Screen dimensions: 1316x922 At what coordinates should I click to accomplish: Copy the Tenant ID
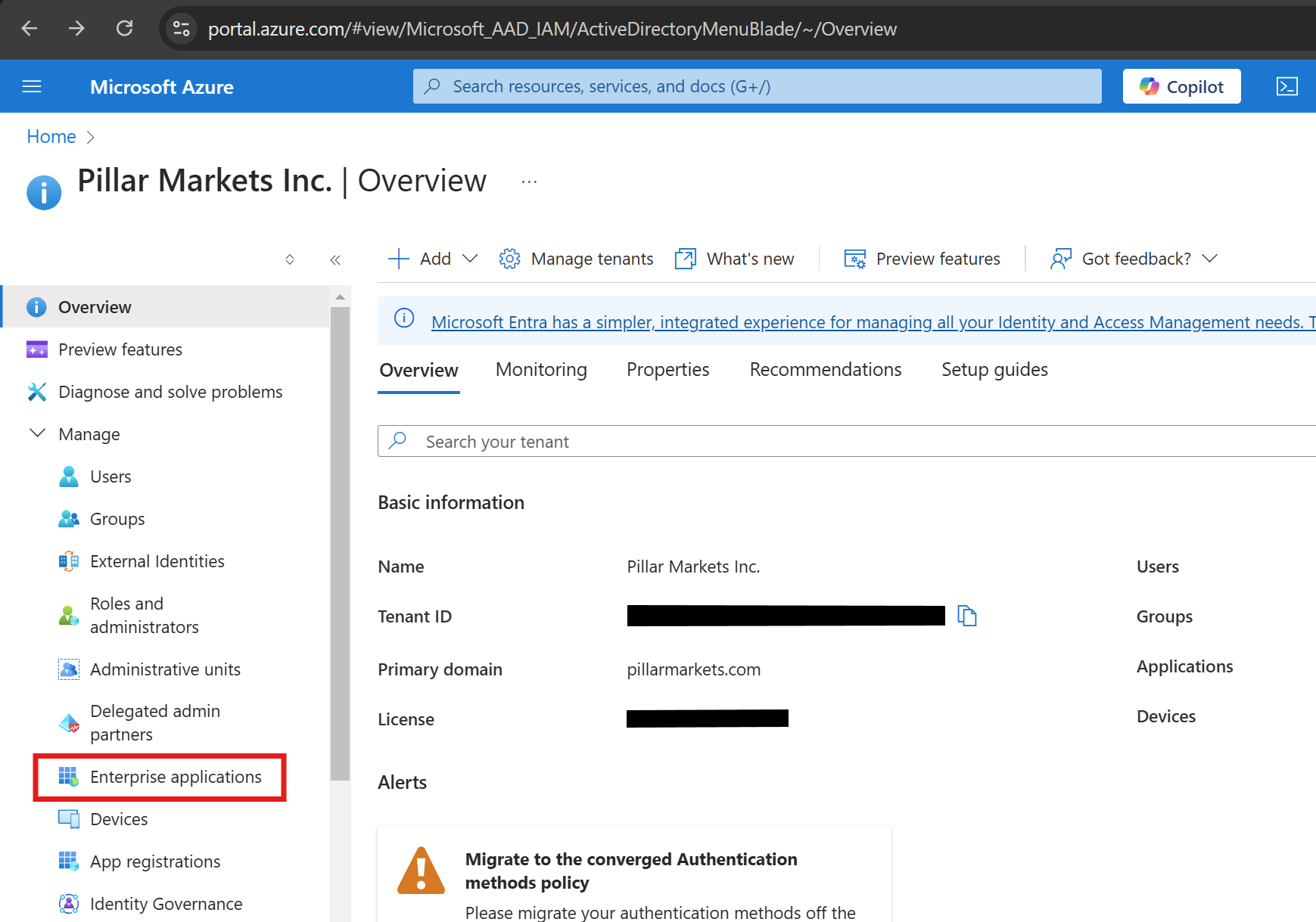(x=968, y=616)
